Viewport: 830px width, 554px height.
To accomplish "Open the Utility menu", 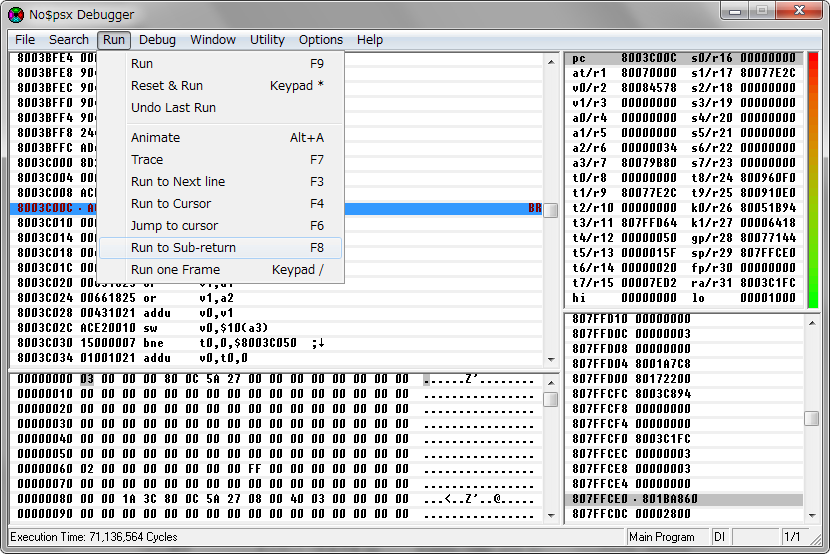I will click(x=267, y=40).
